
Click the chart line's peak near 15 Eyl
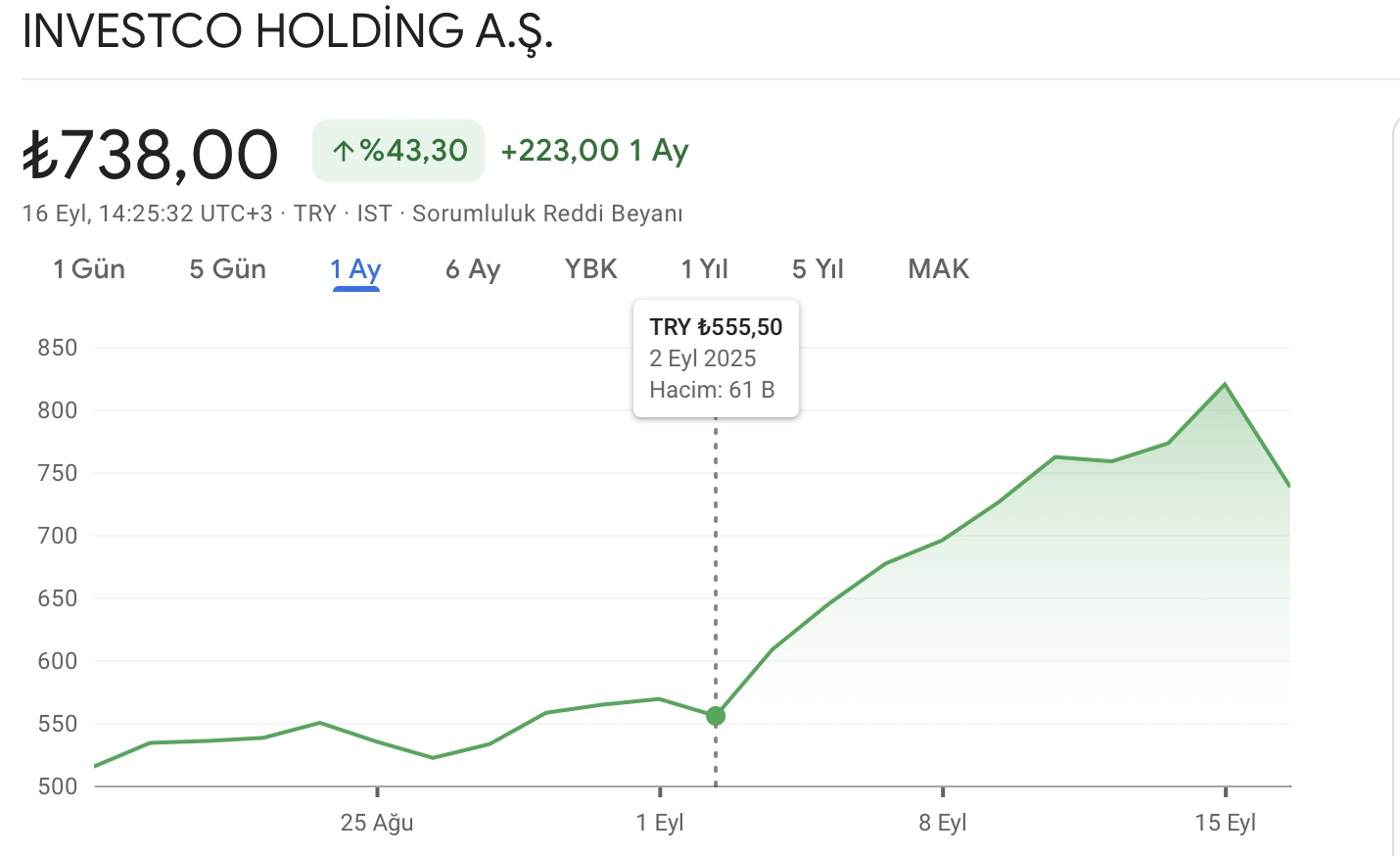pyautogui.click(x=1225, y=384)
